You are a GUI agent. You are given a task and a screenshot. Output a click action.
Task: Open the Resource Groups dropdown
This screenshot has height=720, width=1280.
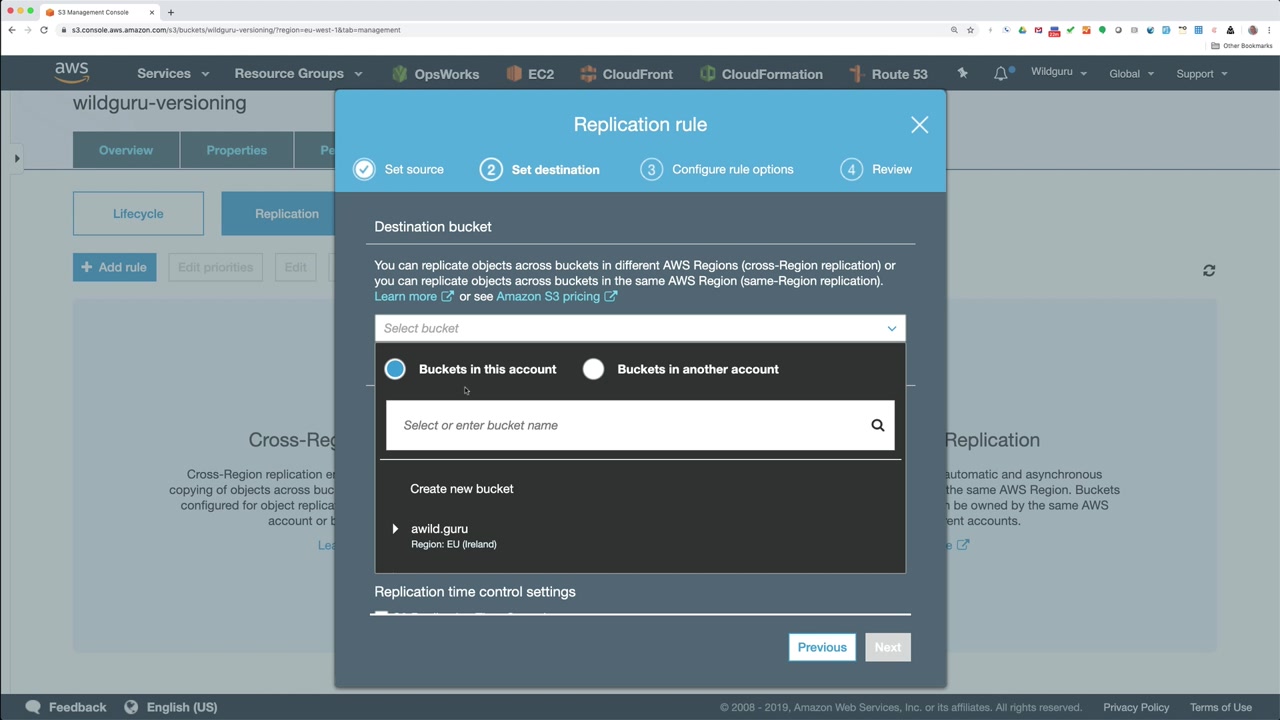click(x=298, y=74)
